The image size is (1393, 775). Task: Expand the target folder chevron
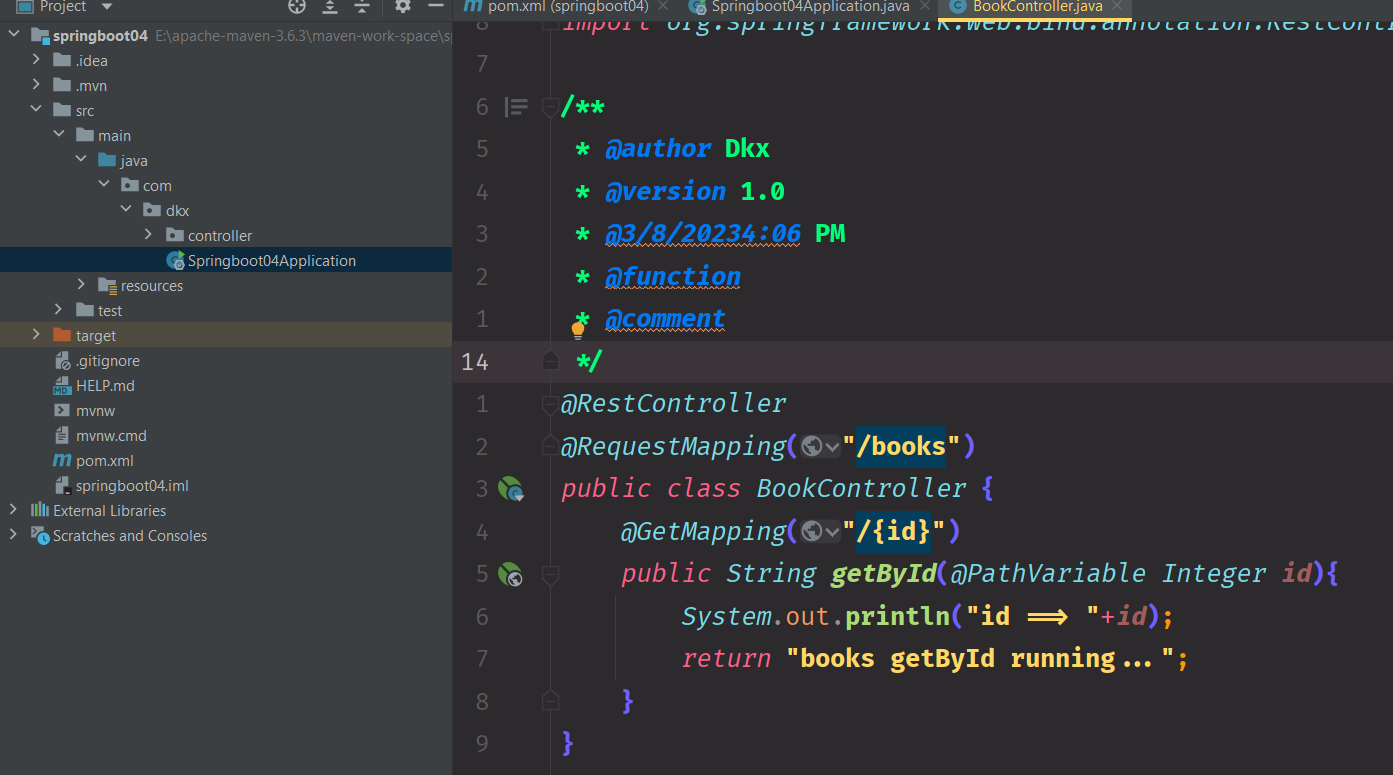[x=36, y=336]
